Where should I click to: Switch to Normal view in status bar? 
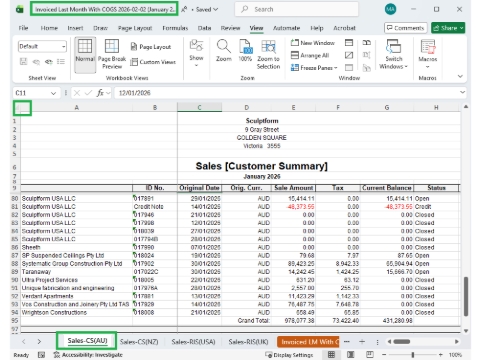click(x=331, y=355)
